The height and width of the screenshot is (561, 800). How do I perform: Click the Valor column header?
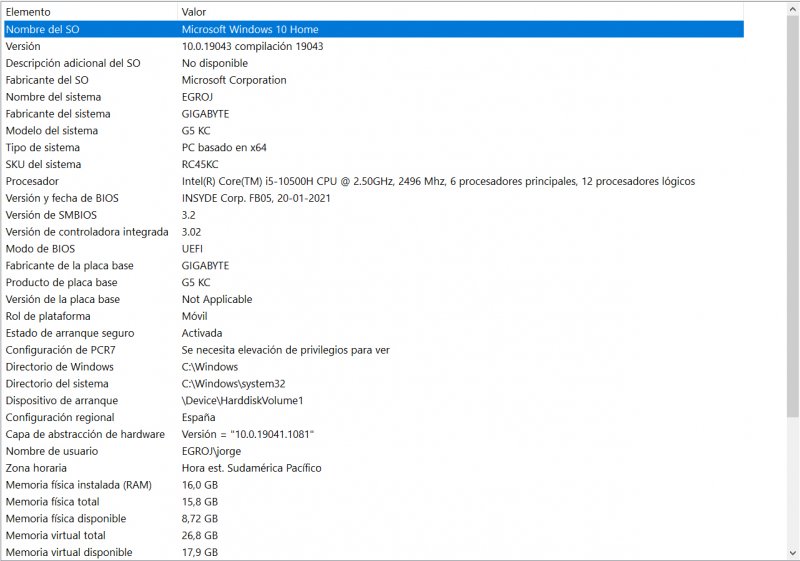point(460,12)
